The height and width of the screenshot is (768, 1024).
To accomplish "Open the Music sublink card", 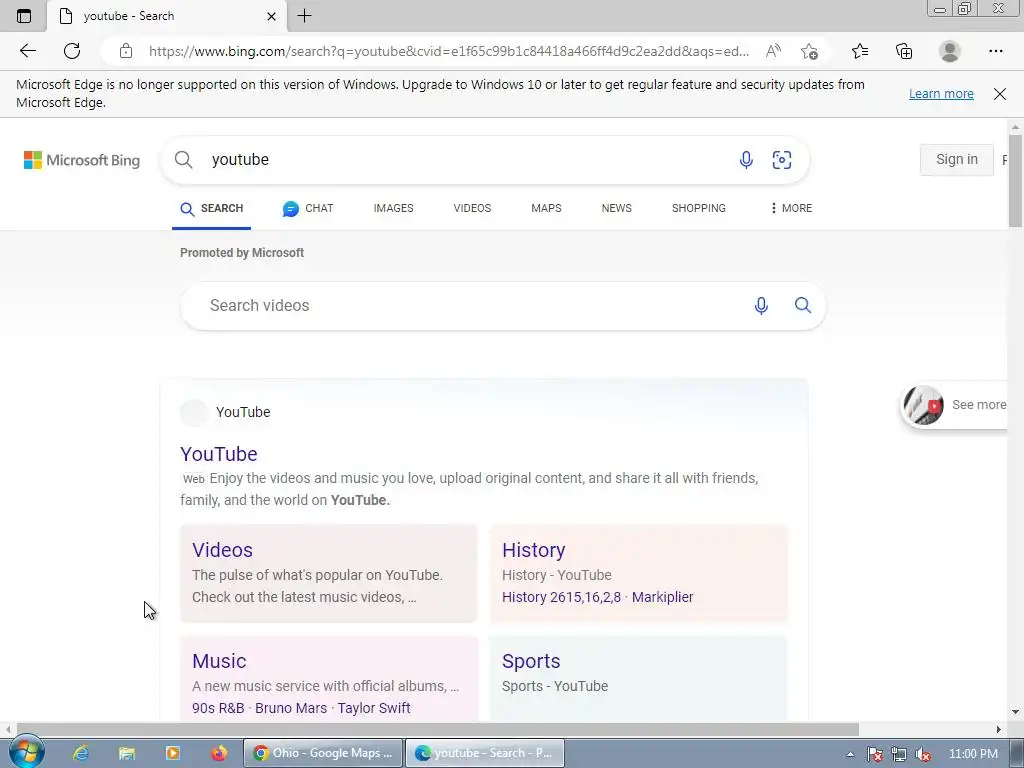I will tap(328, 679).
